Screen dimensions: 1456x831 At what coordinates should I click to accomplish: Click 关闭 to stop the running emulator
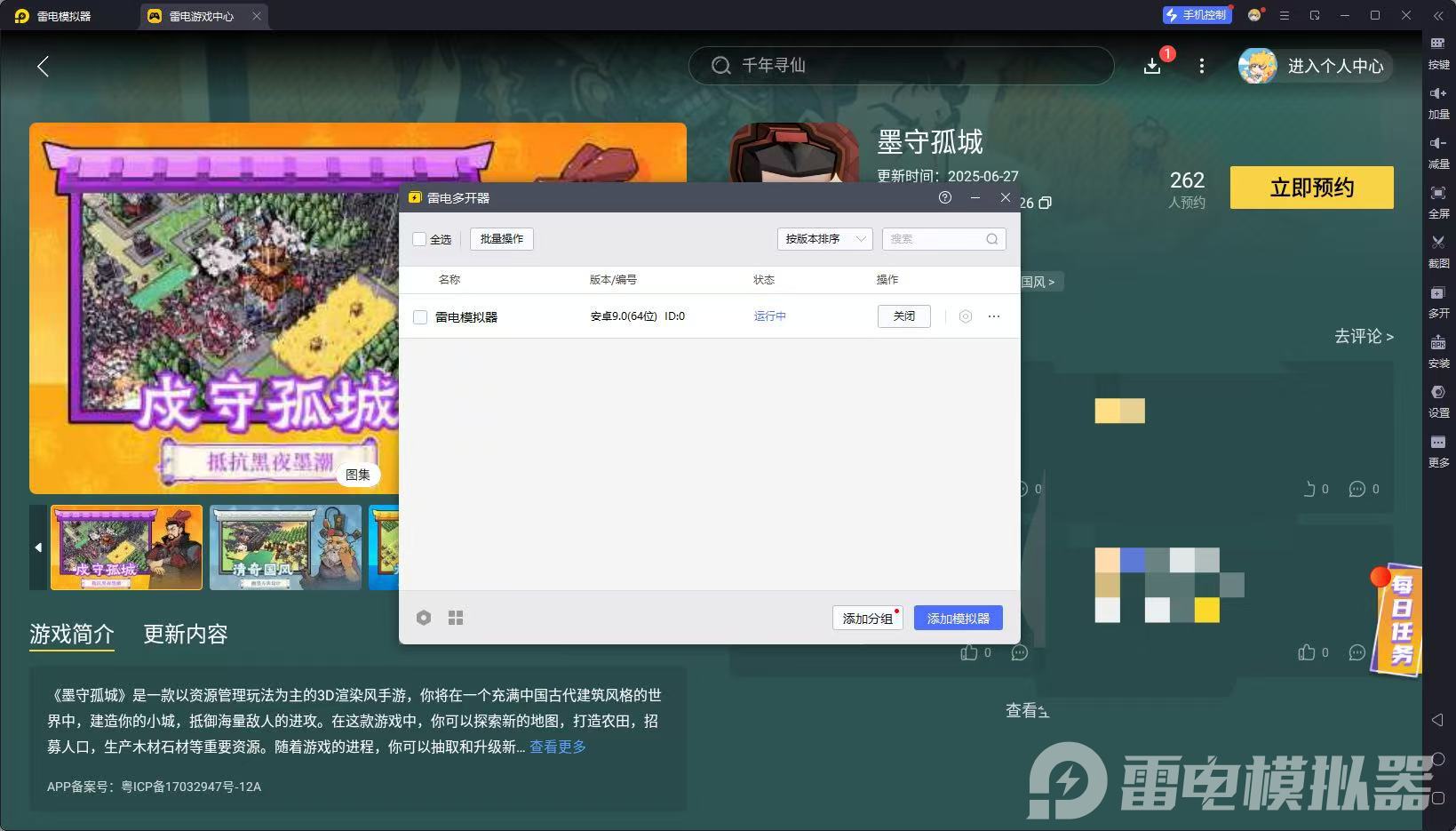(904, 316)
